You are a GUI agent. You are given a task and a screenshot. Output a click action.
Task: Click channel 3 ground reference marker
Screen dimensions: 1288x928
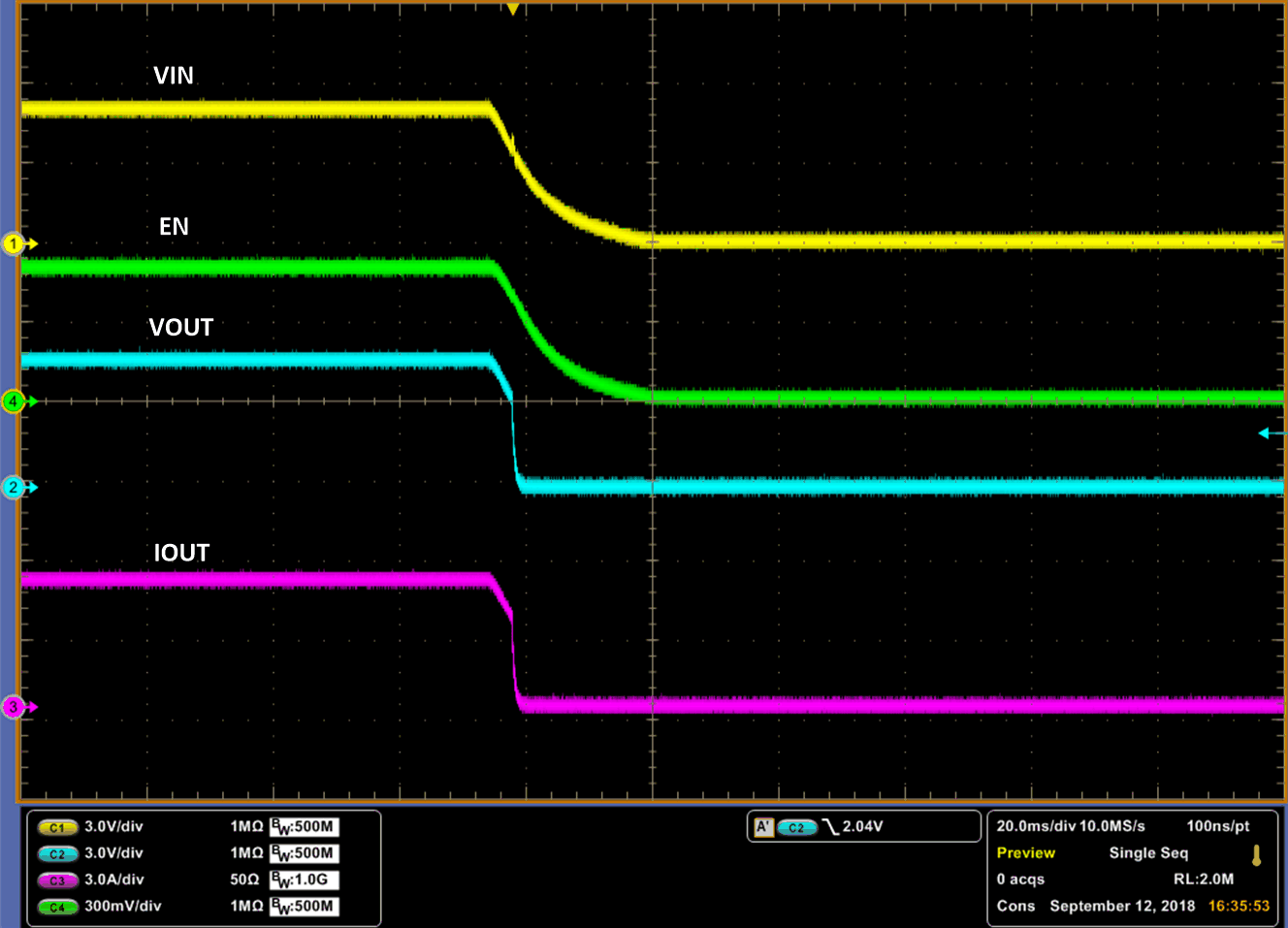coord(14,707)
